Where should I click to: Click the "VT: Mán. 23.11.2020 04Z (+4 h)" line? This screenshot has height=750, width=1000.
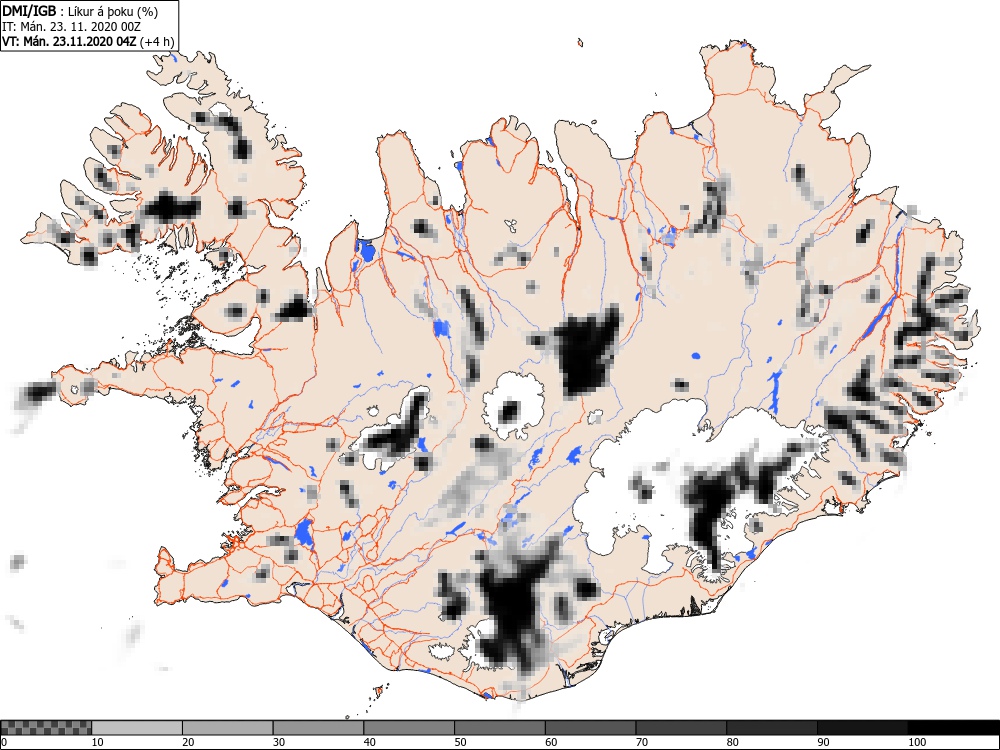[x=88, y=41]
